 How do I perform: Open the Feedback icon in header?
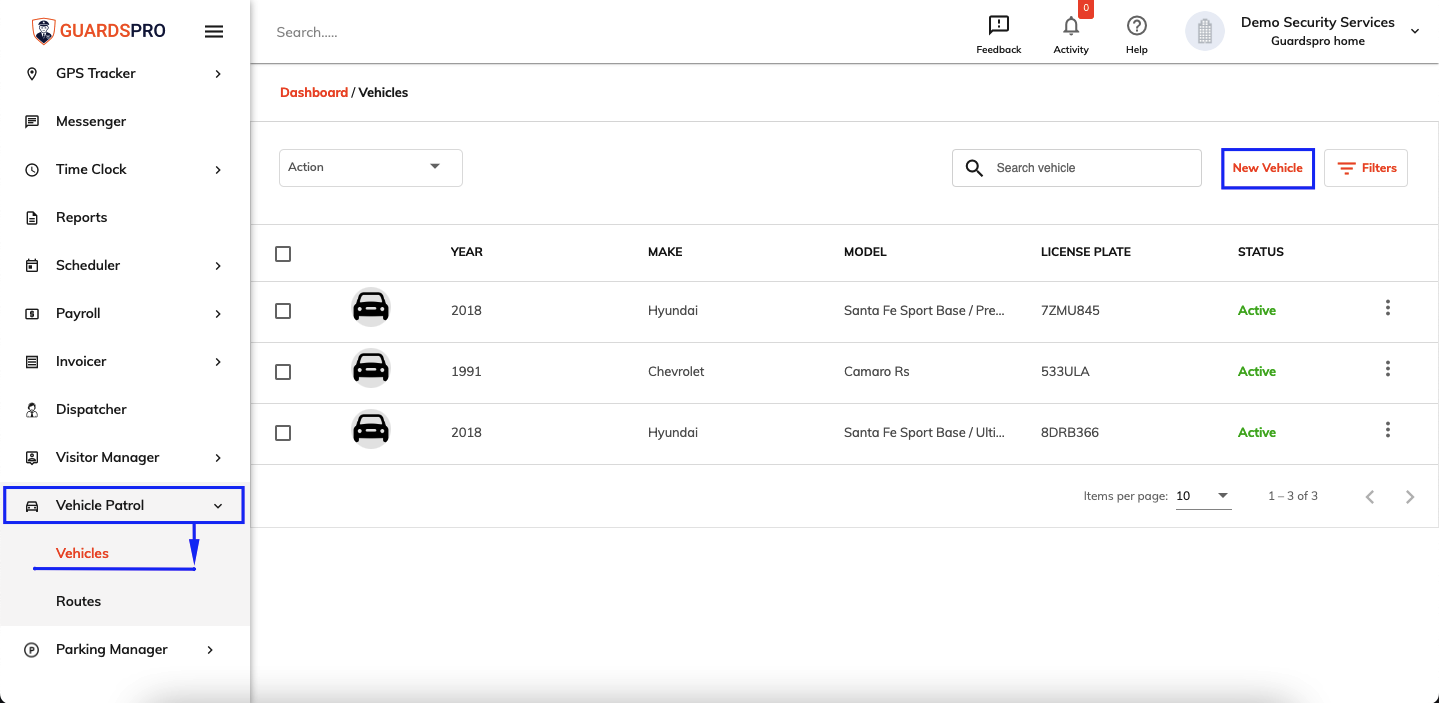(x=998, y=25)
